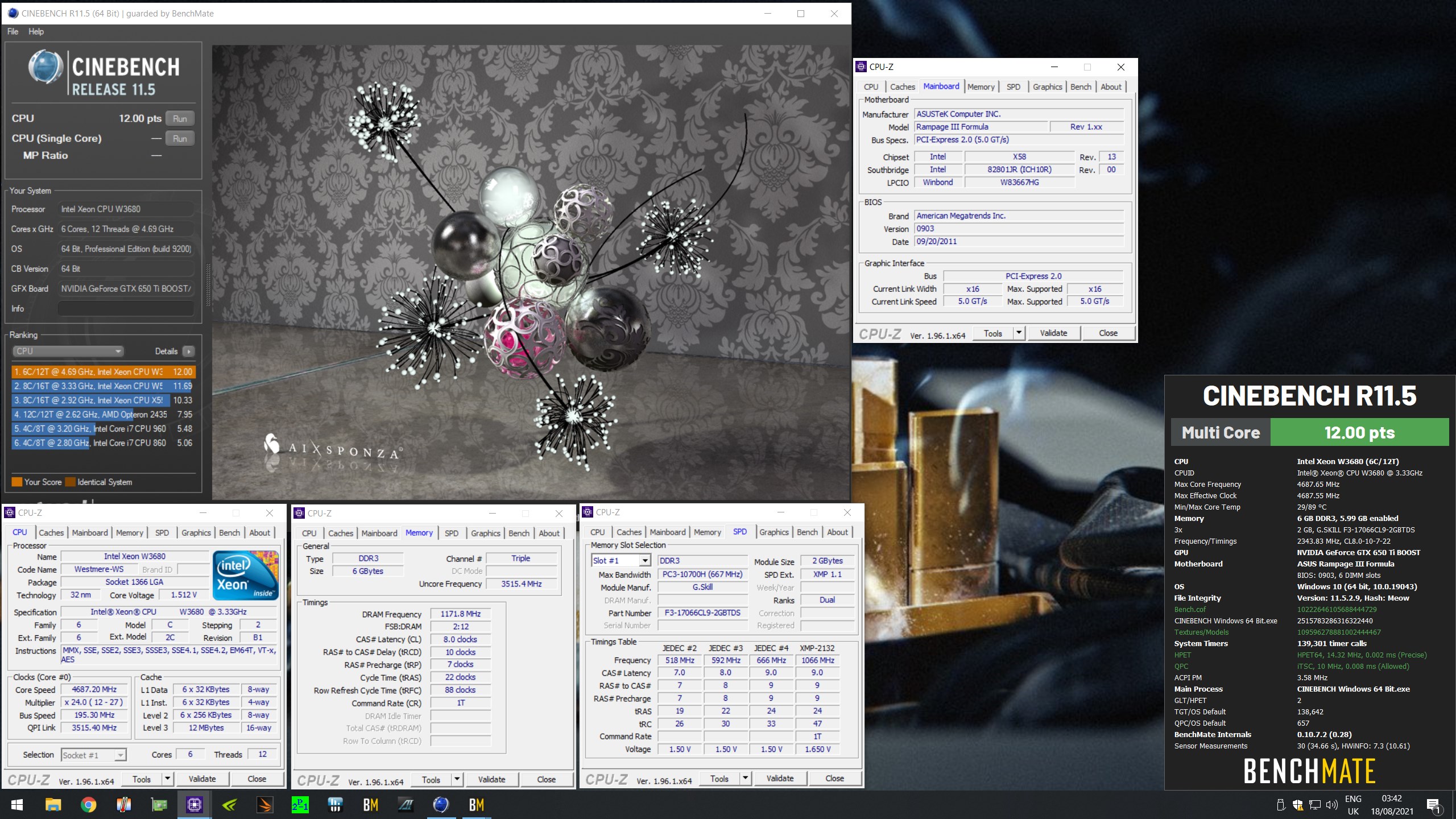Screen dimensions: 1456x819
Task: Click the Part Number F3-17066CL9-2GBTDS field
Action: click(x=702, y=613)
